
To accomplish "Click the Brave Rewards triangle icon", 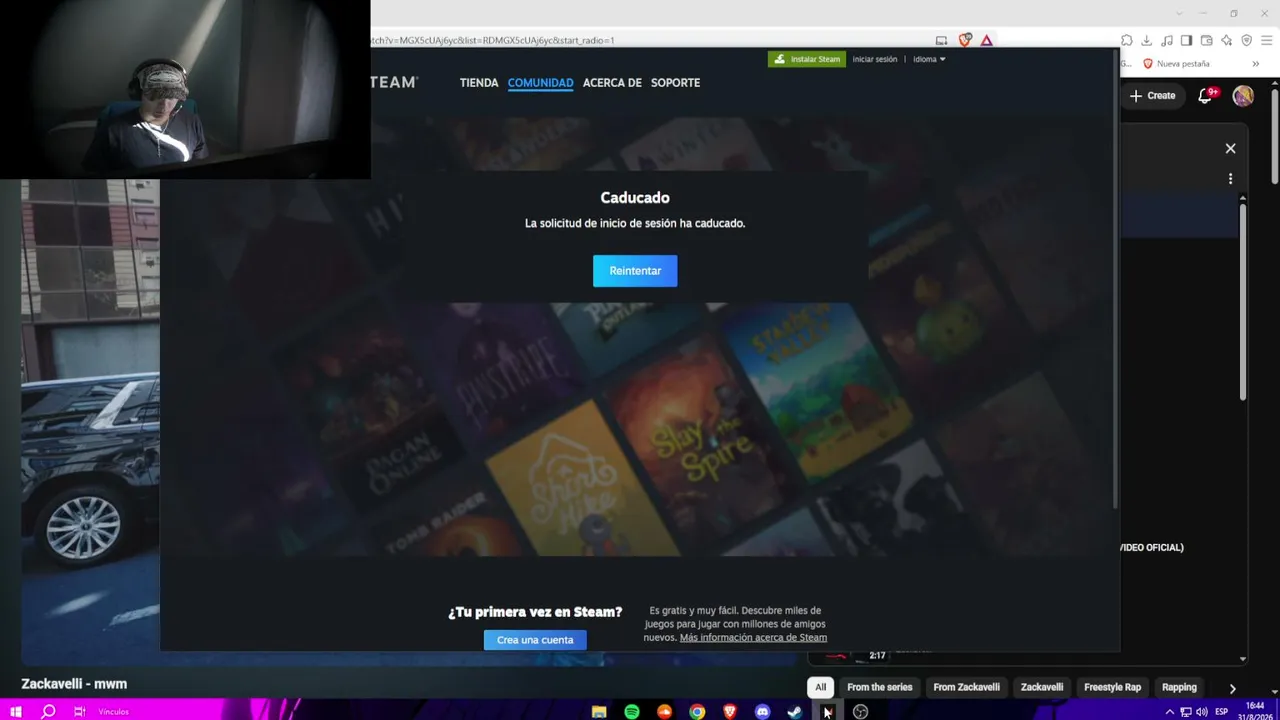I will (x=987, y=40).
